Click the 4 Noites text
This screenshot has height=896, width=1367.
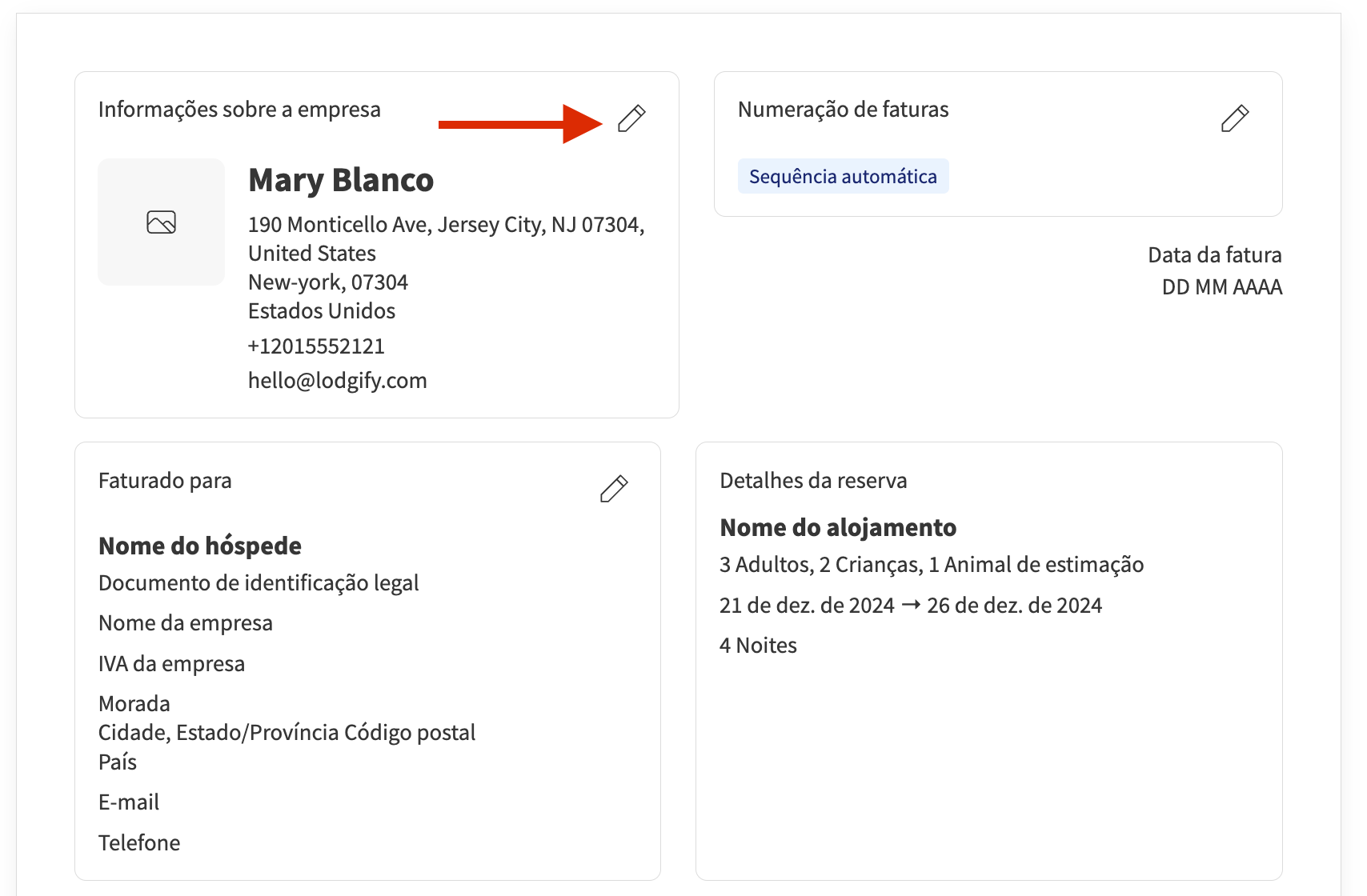[x=758, y=646]
